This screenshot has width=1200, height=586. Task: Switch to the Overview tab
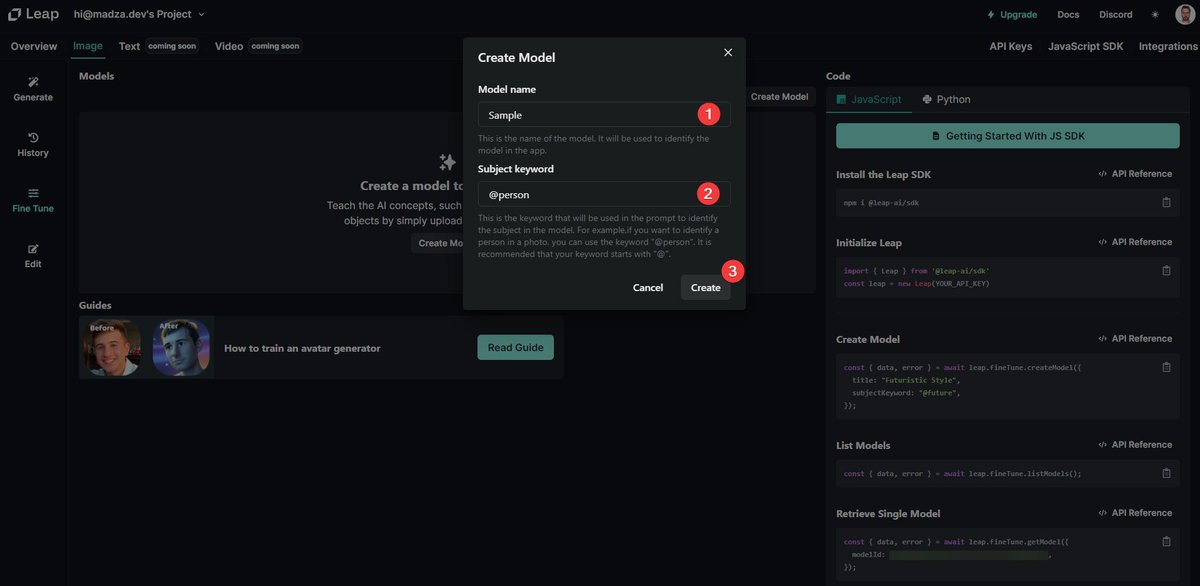[34, 46]
